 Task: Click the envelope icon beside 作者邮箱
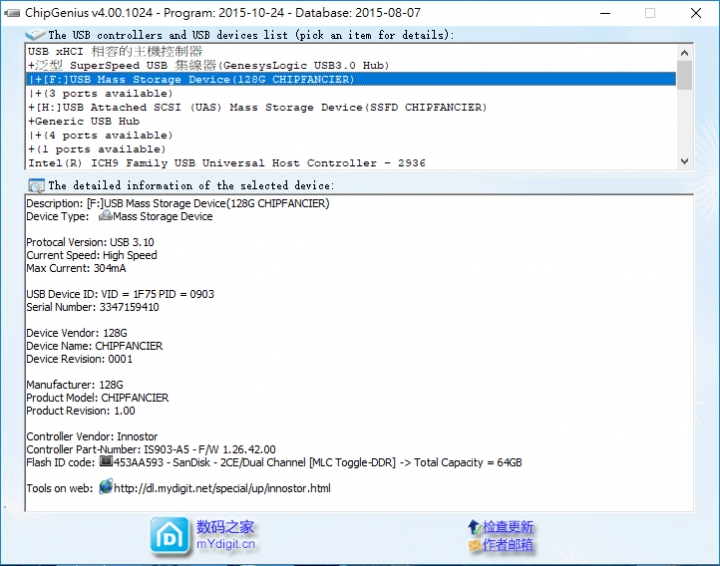(474, 545)
